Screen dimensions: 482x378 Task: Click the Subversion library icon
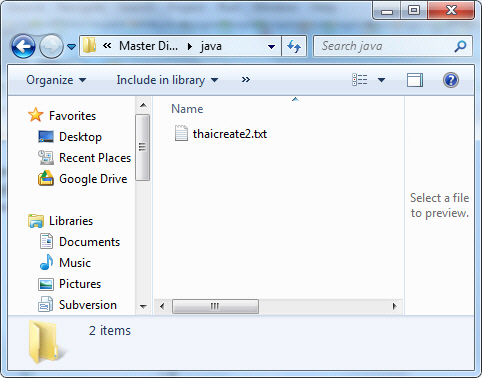pyautogui.click(x=46, y=304)
